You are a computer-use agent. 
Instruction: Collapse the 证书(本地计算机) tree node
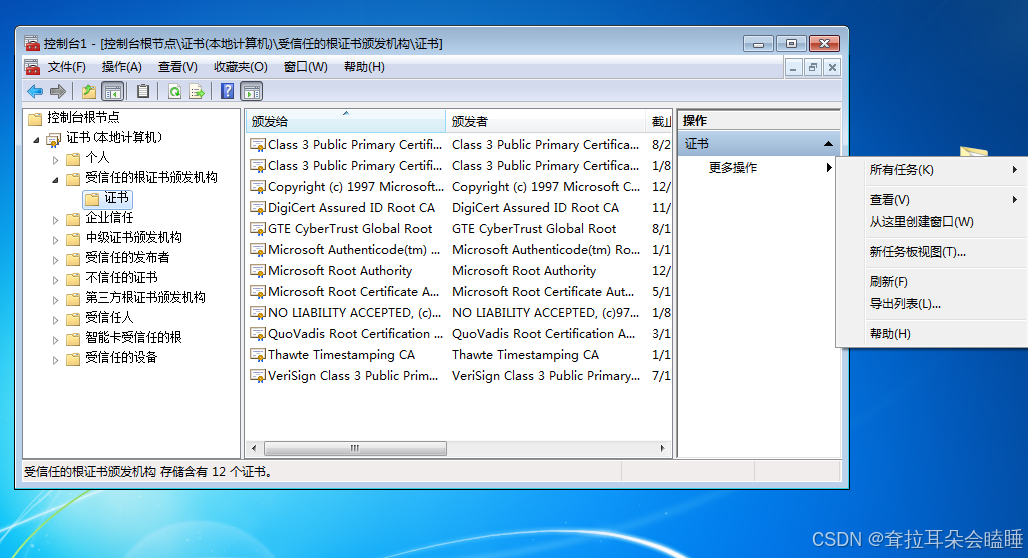[x=37, y=140]
